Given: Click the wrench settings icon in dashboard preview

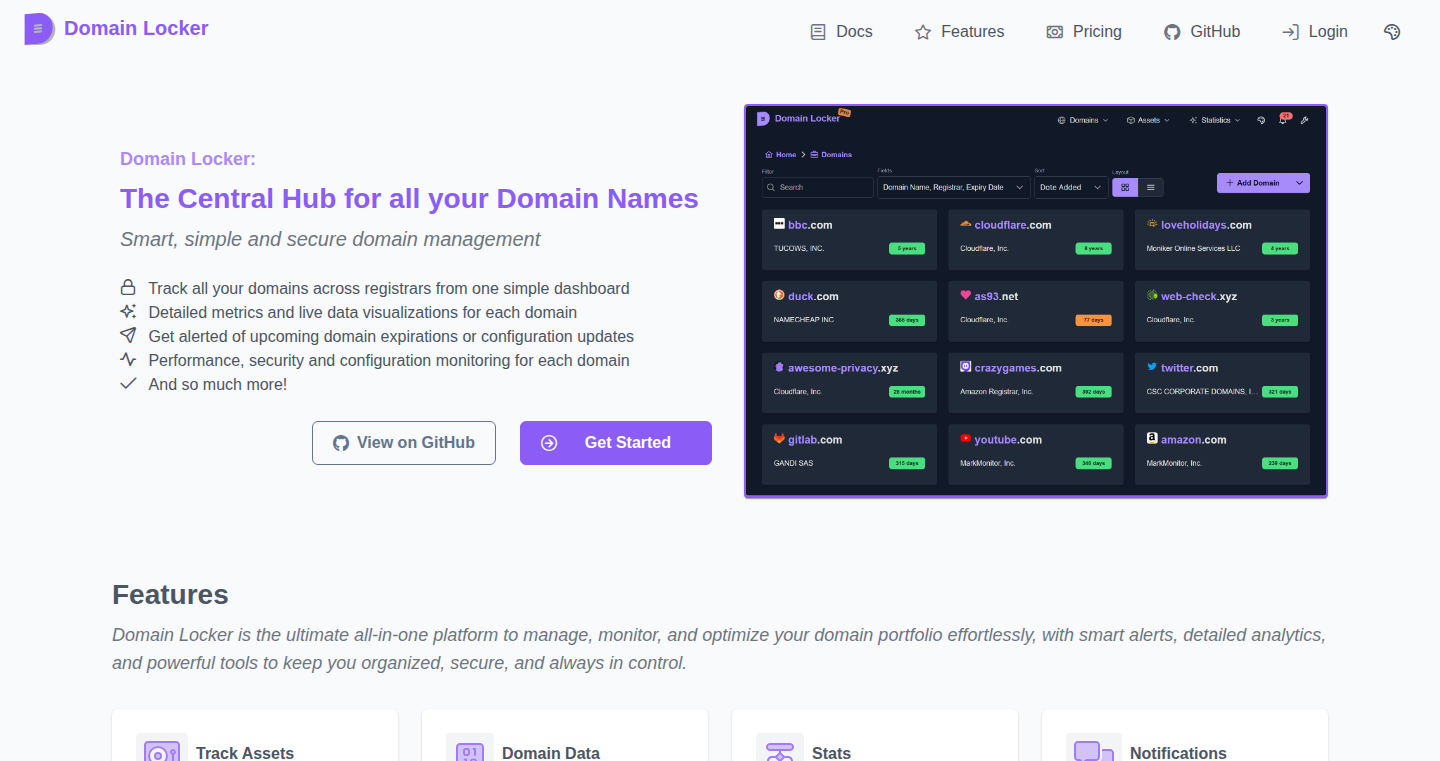Looking at the screenshot, I should pyautogui.click(x=1304, y=120).
